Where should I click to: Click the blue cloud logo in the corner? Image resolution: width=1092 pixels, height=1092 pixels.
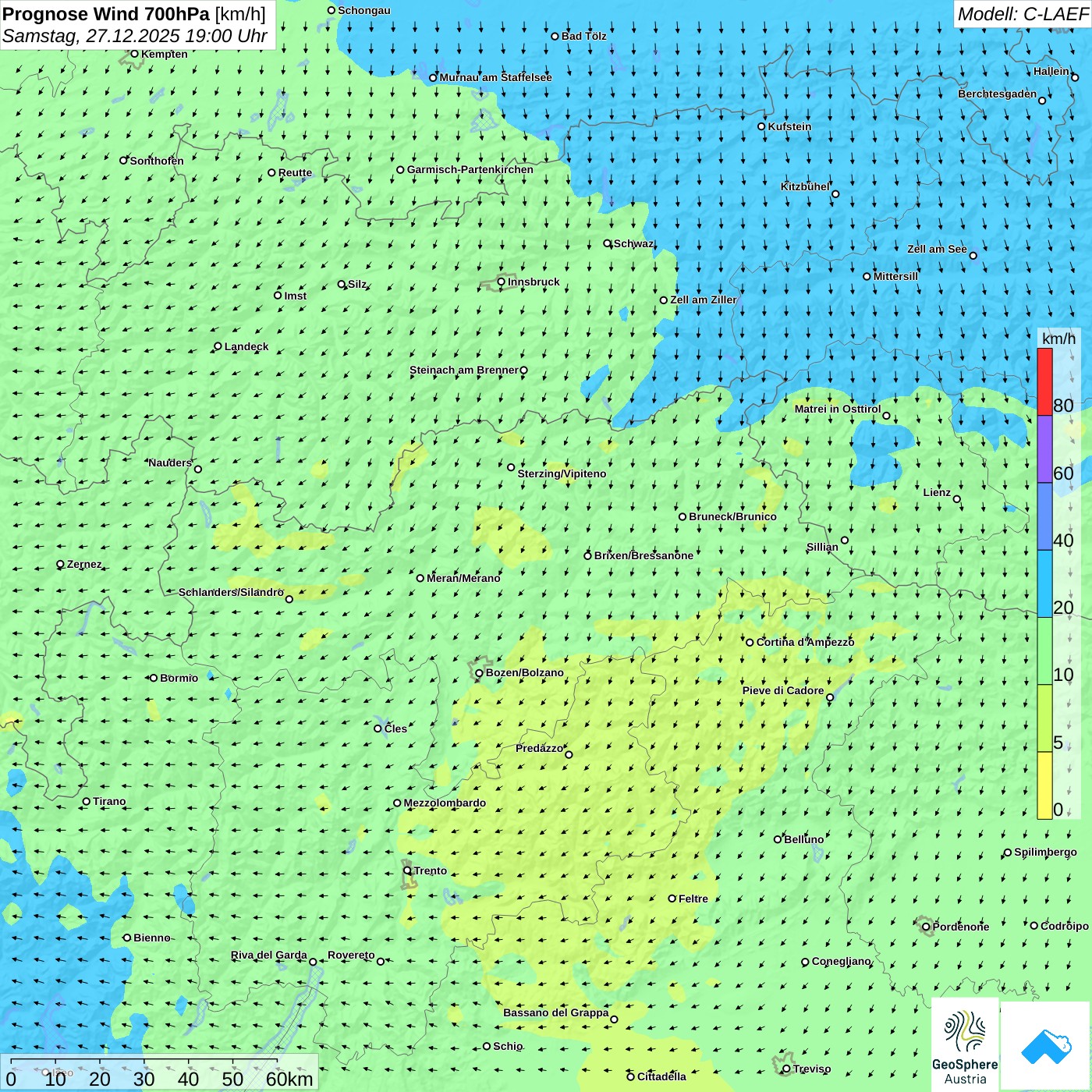pyautogui.click(x=1045, y=1046)
